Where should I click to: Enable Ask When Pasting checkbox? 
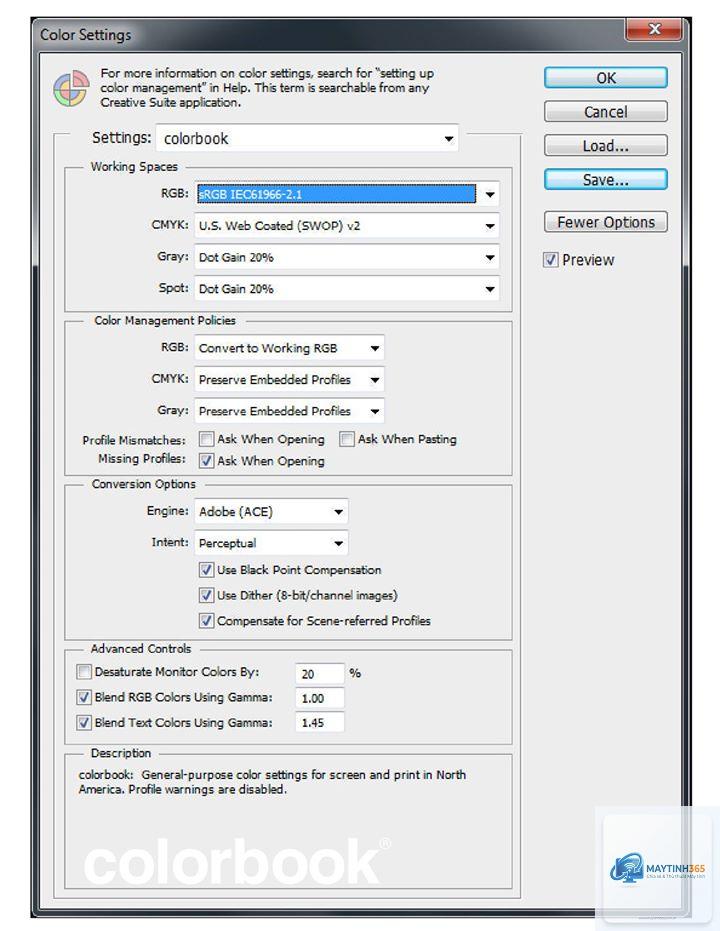[x=347, y=439]
